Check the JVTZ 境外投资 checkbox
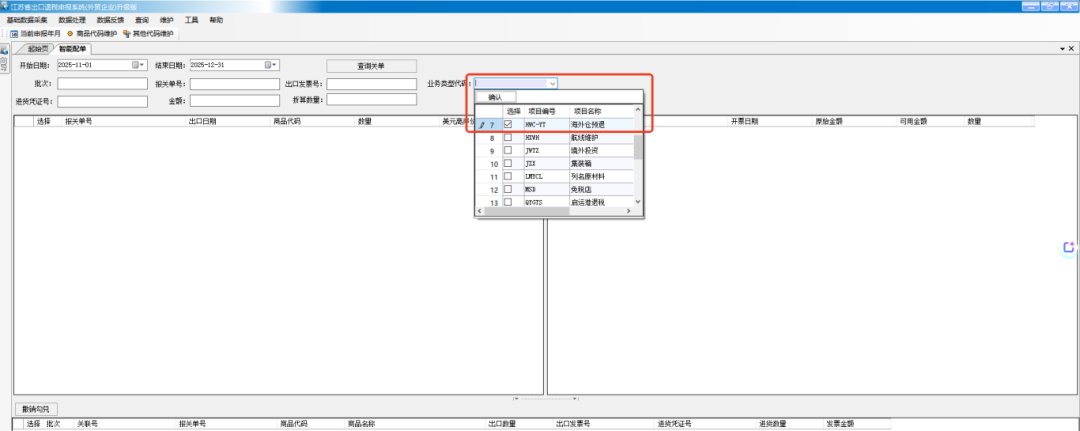The height and width of the screenshot is (431, 1080). [508, 150]
